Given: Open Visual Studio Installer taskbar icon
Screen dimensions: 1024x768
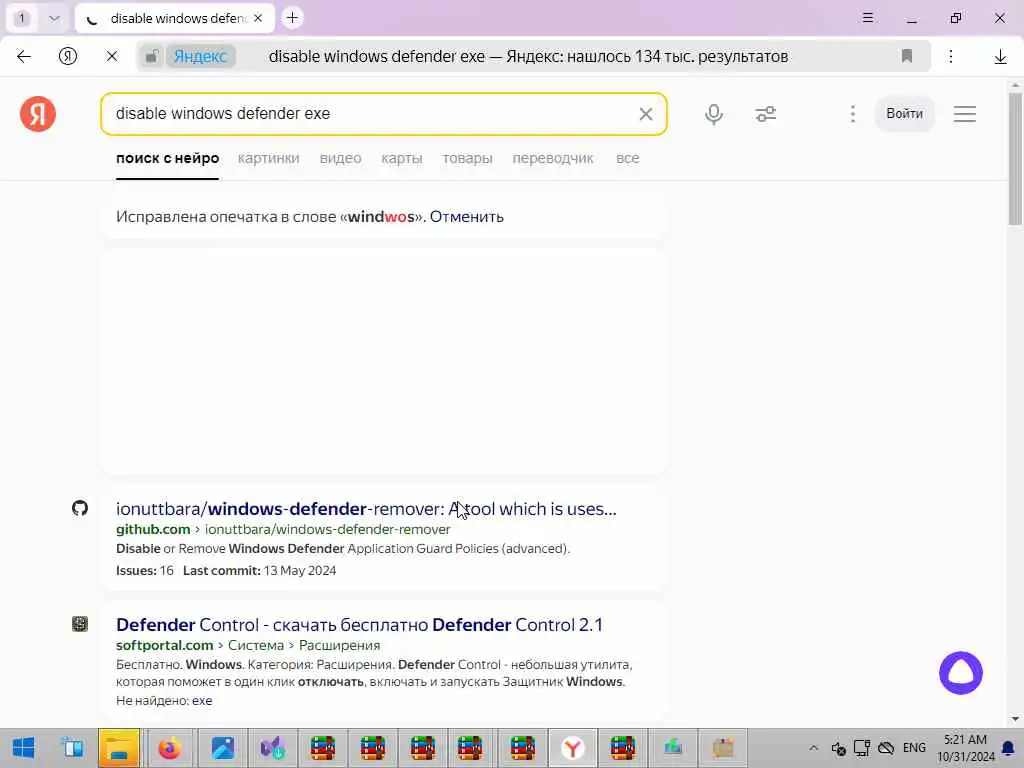Looking at the screenshot, I should (x=272, y=748).
